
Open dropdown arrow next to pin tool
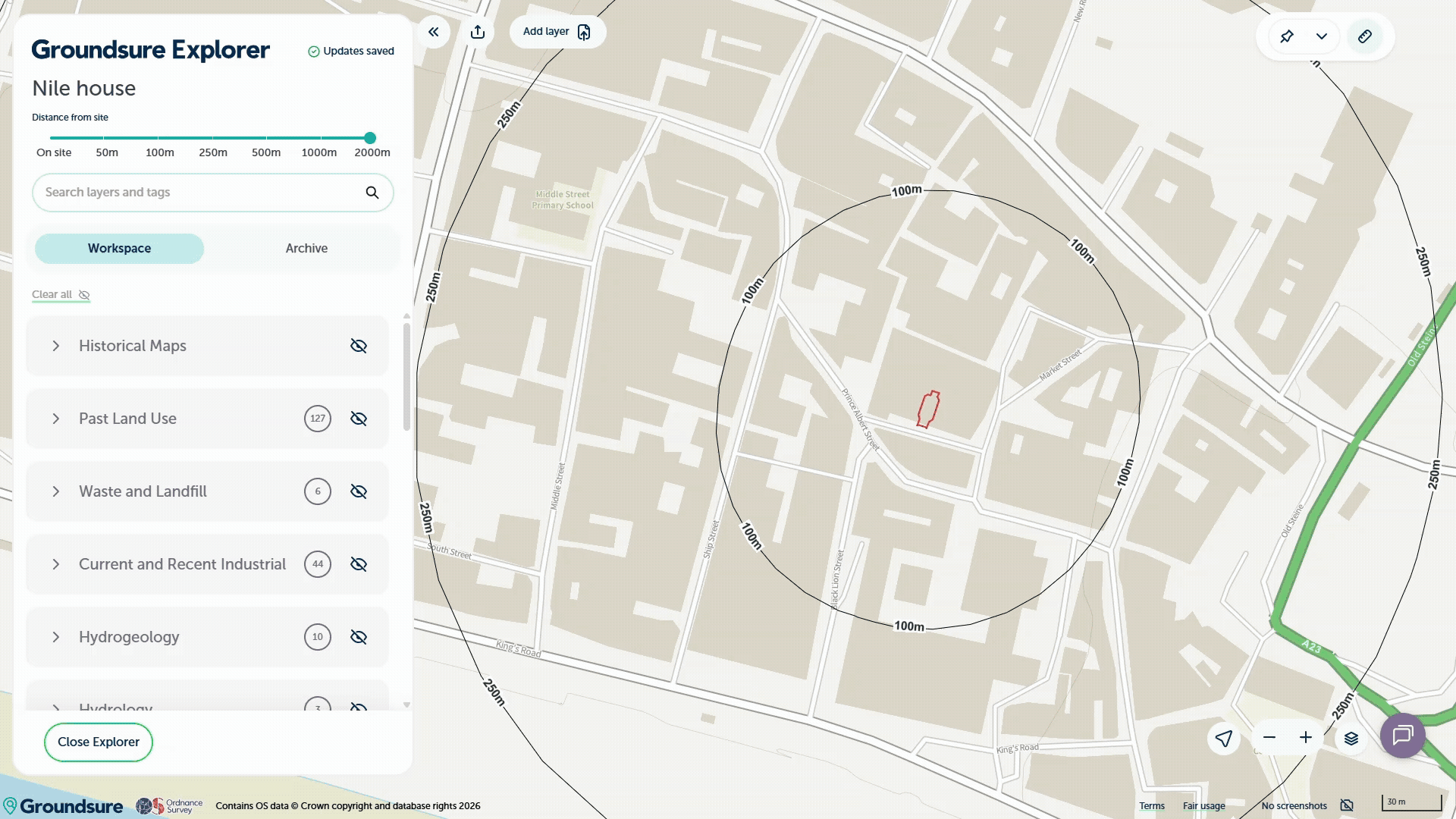point(1322,36)
